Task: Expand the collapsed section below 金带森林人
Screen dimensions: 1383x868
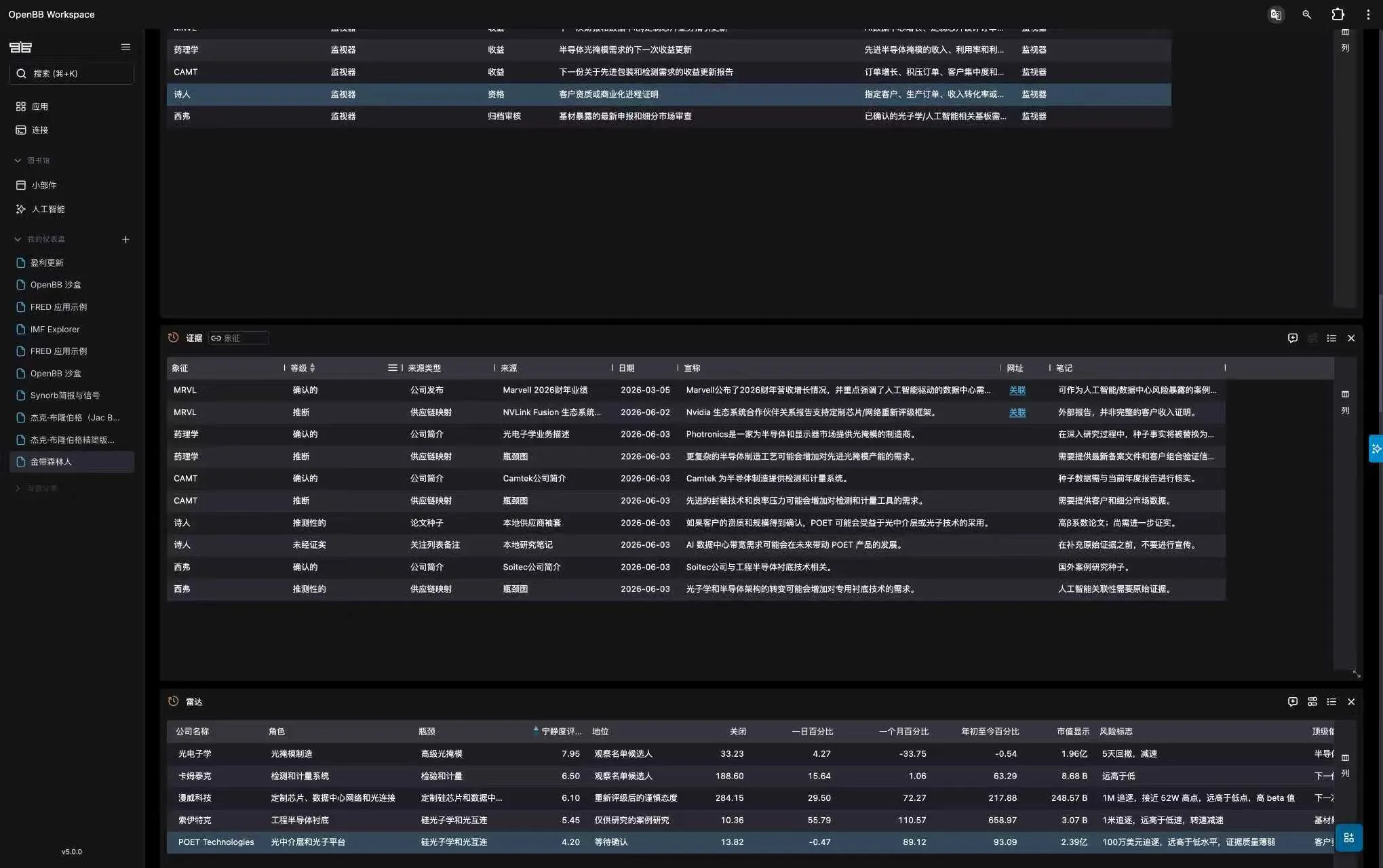Action: [x=18, y=488]
